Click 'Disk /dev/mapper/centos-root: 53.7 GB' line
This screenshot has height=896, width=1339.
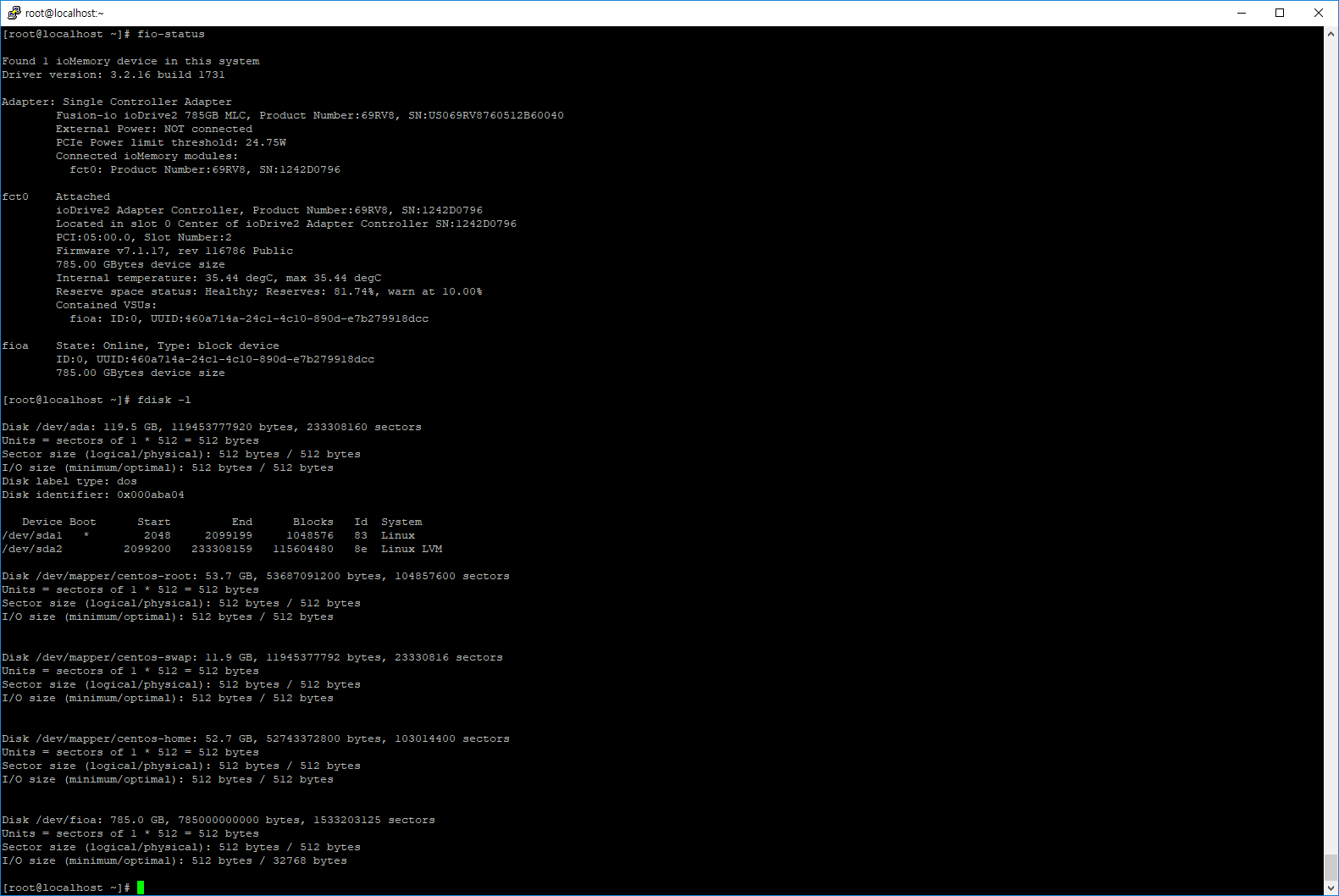256,576
